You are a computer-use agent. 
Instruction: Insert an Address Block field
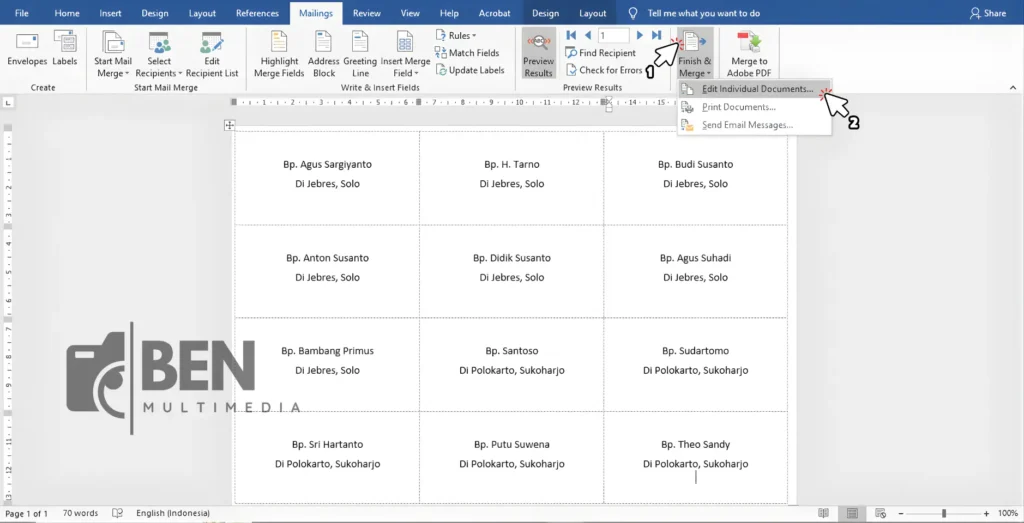coord(324,54)
